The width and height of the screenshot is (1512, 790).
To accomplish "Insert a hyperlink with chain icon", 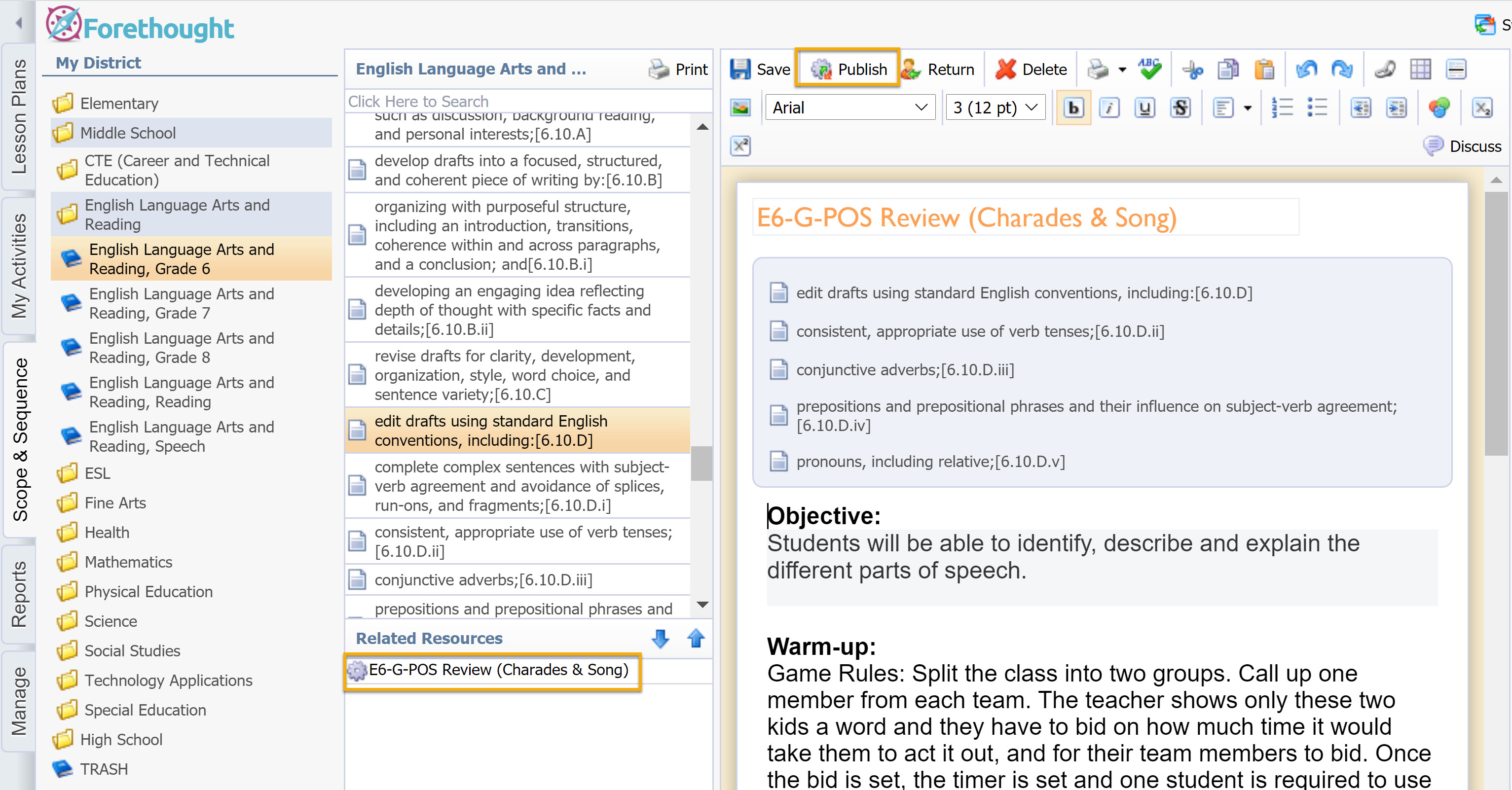I will pyautogui.click(x=1385, y=69).
